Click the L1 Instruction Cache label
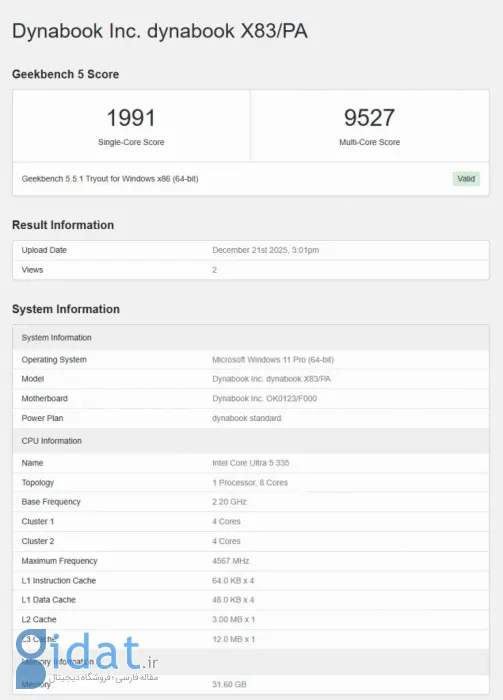The height and width of the screenshot is (700, 503). [x=58, y=580]
